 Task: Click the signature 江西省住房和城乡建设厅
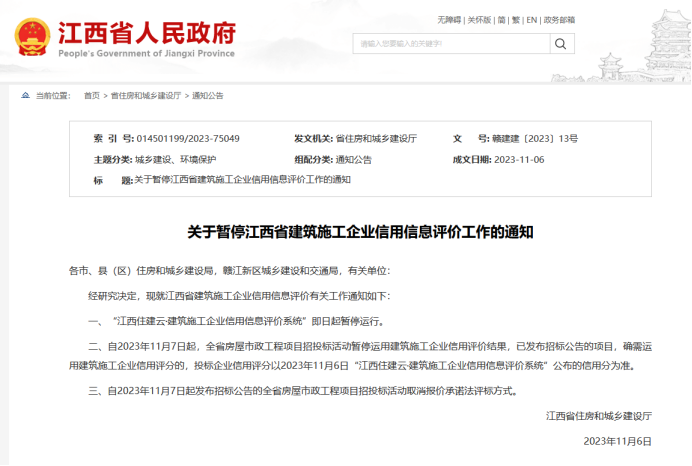point(598,416)
